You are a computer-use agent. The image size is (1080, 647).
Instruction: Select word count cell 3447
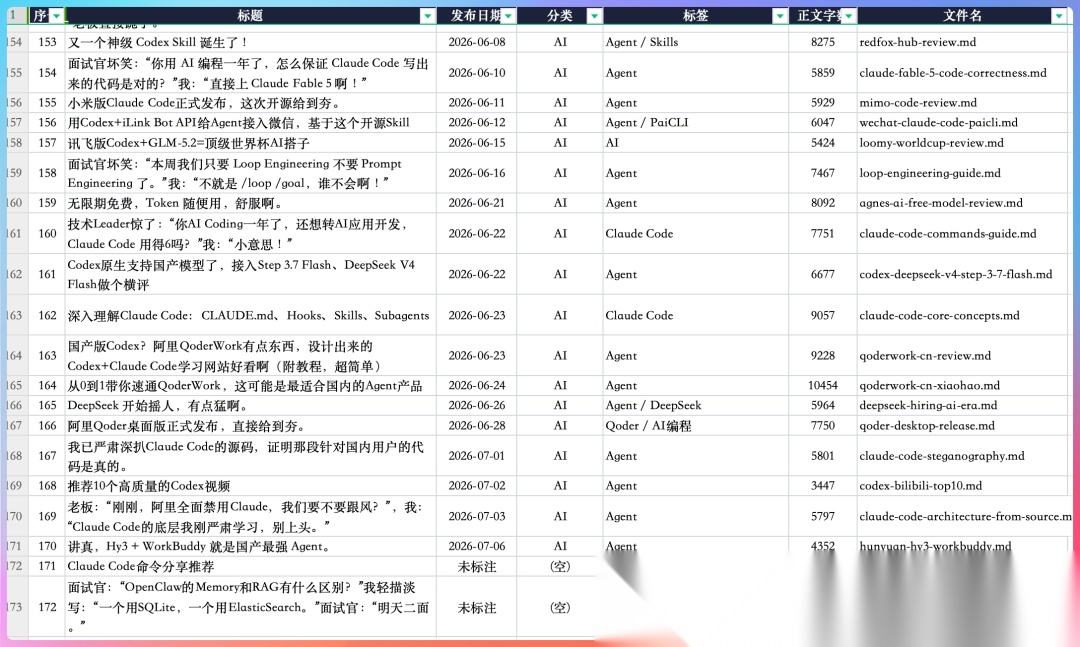click(822, 486)
